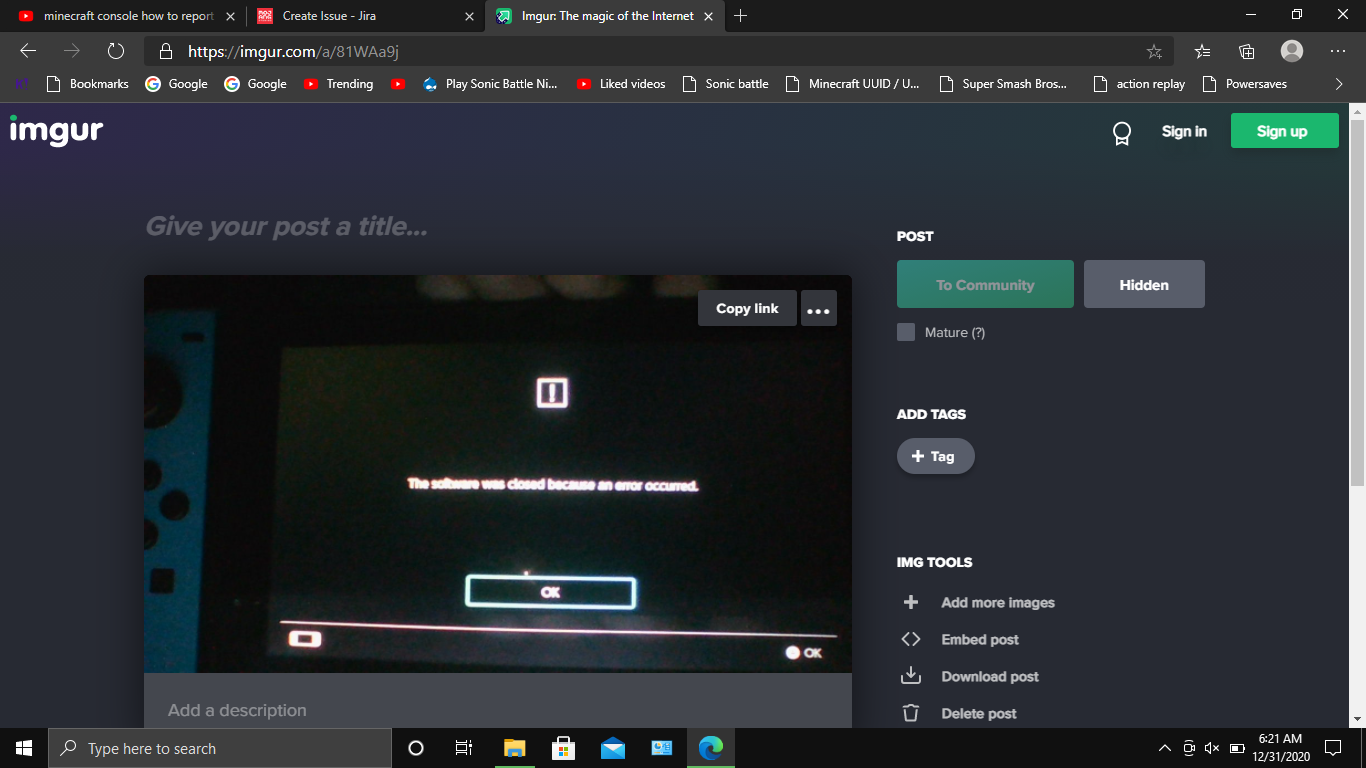
Task: Open the action replay bookmark
Action: point(1139,84)
